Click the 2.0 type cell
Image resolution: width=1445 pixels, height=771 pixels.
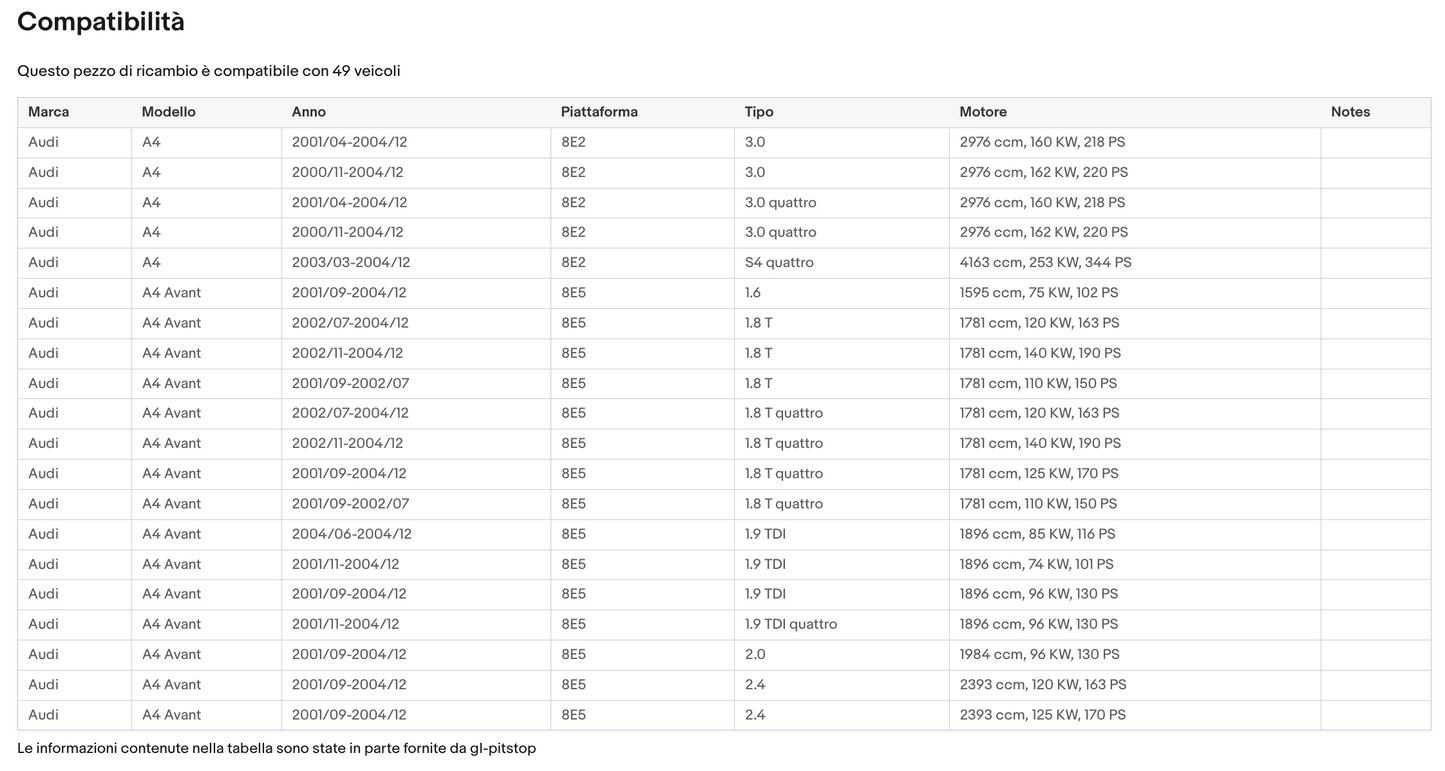point(842,654)
